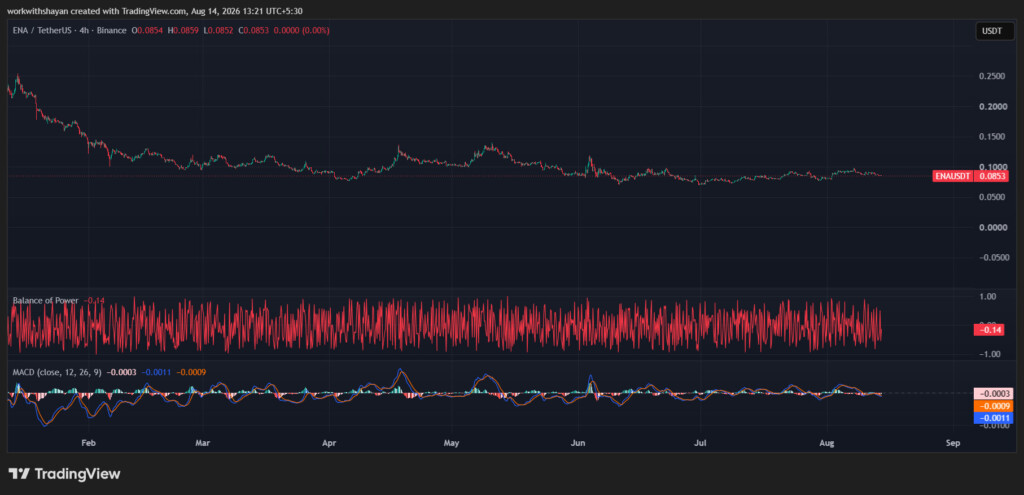Click the red ENAUSDT symbol tag
This screenshot has height=495, width=1024.
pos(953,176)
